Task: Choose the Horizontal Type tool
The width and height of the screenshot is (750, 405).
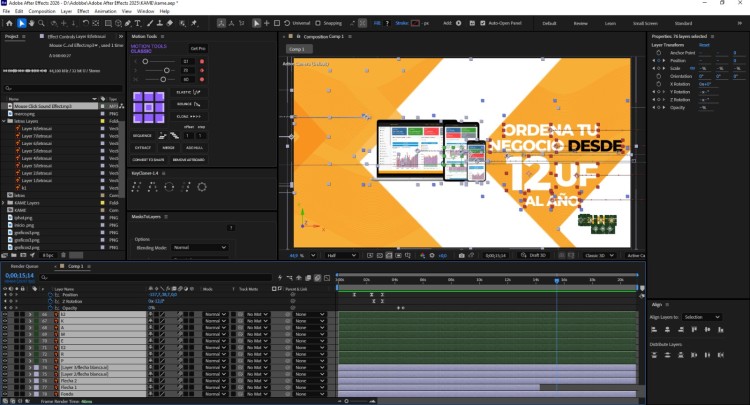Action: pos(138,23)
